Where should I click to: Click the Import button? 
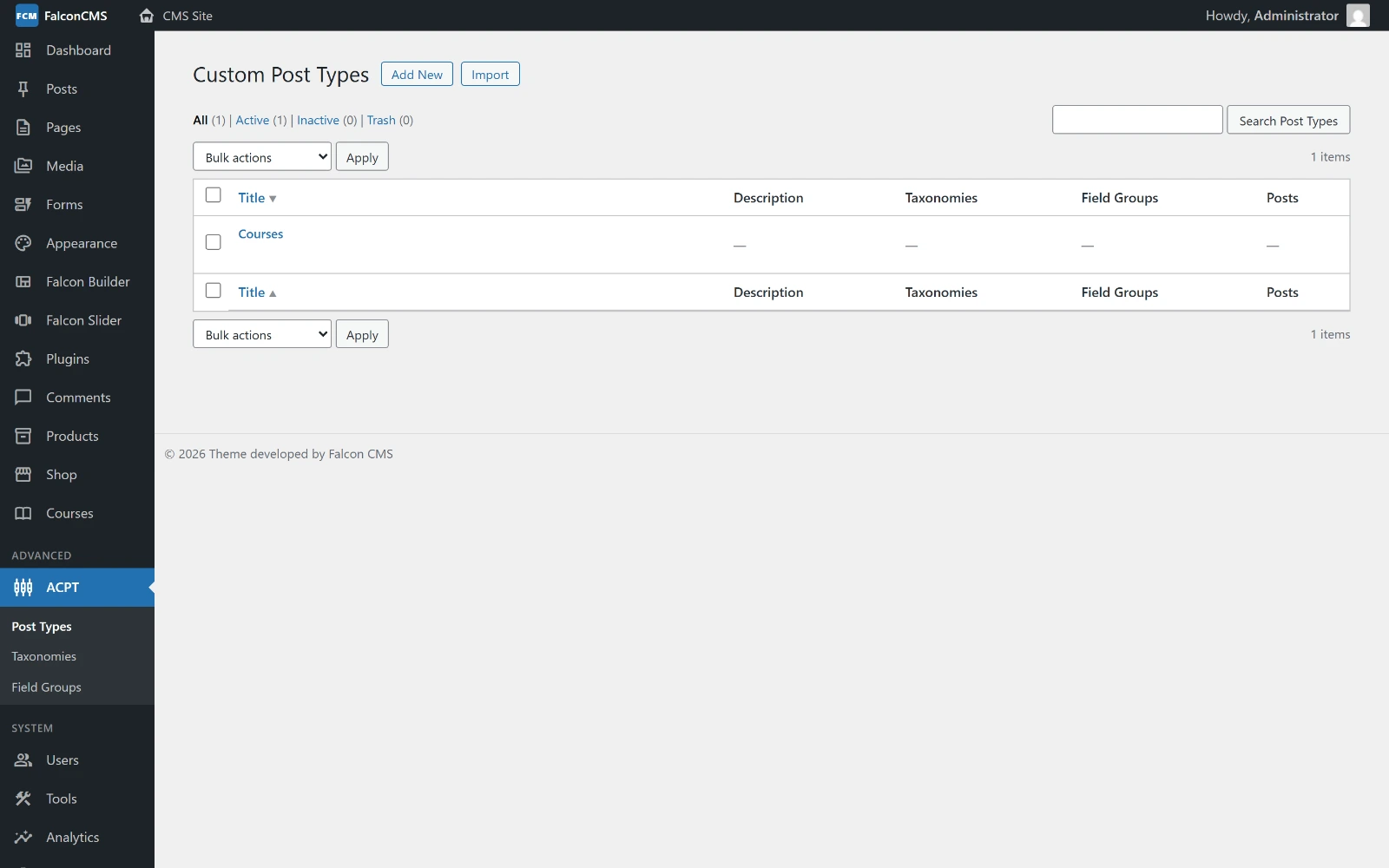click(490, 75)
